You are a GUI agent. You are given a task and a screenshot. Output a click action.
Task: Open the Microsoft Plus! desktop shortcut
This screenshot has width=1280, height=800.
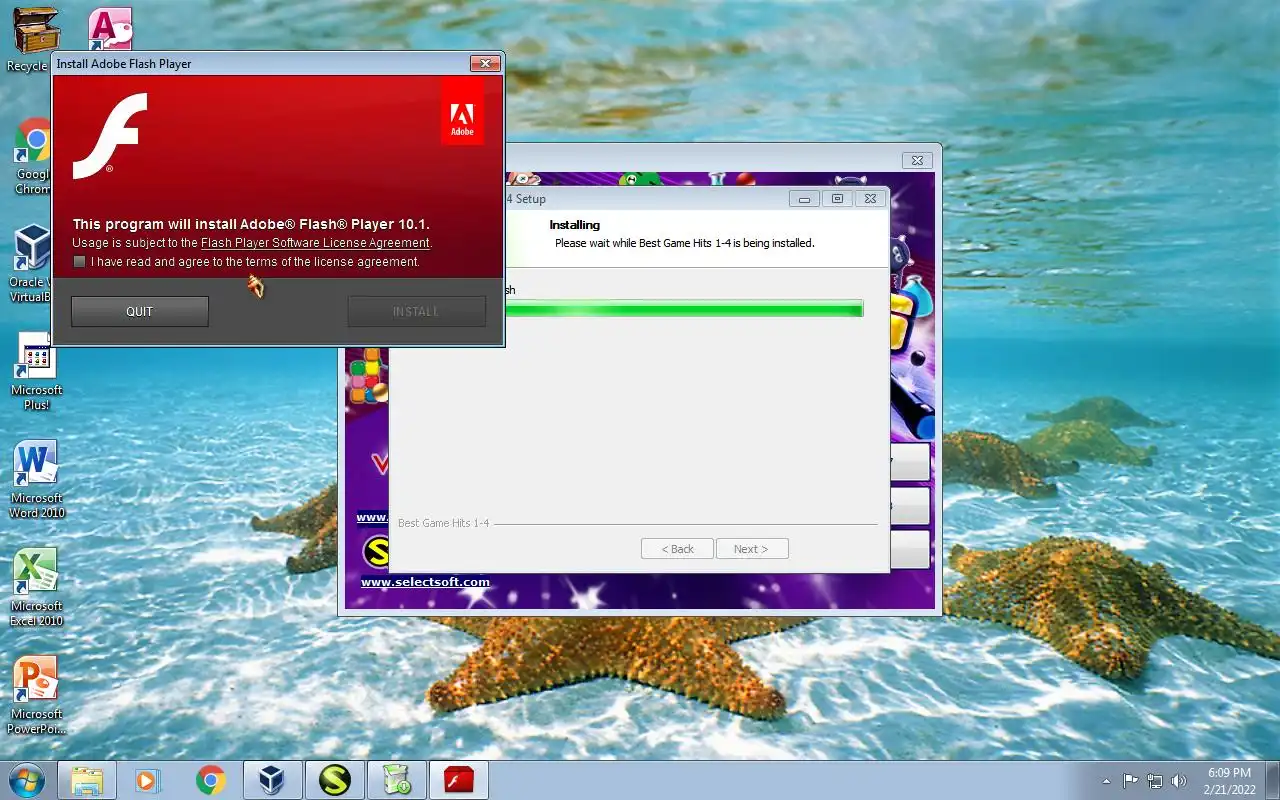(37, 372)
